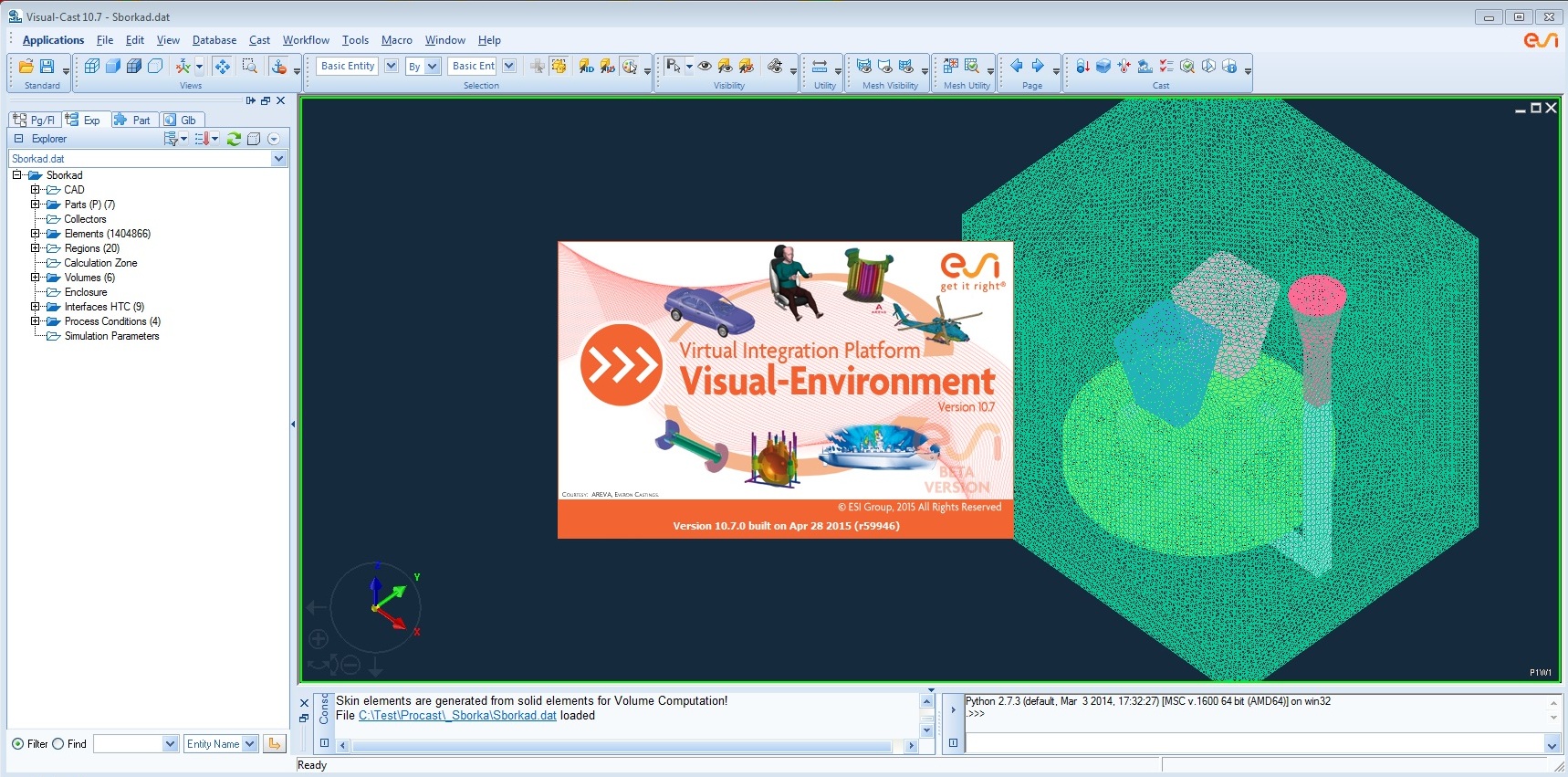Viewport: 1568px width, 777px height.
Task: Click the X axis of the orientation triad
Action: tap(392, 620)
